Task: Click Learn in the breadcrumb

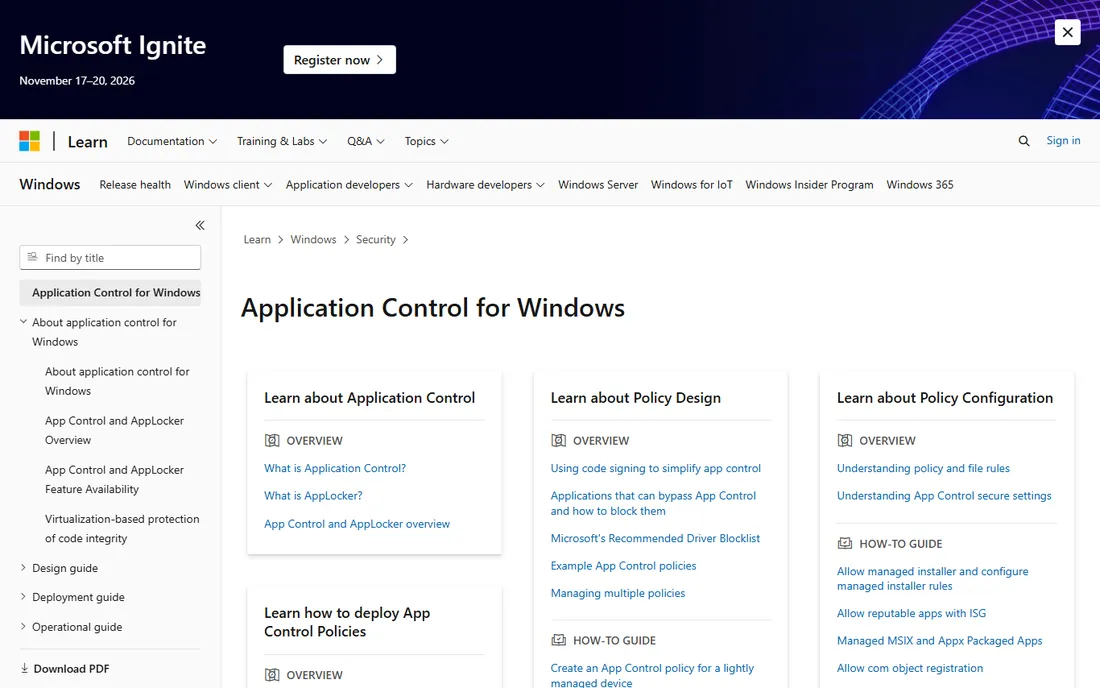Action: 257,239
